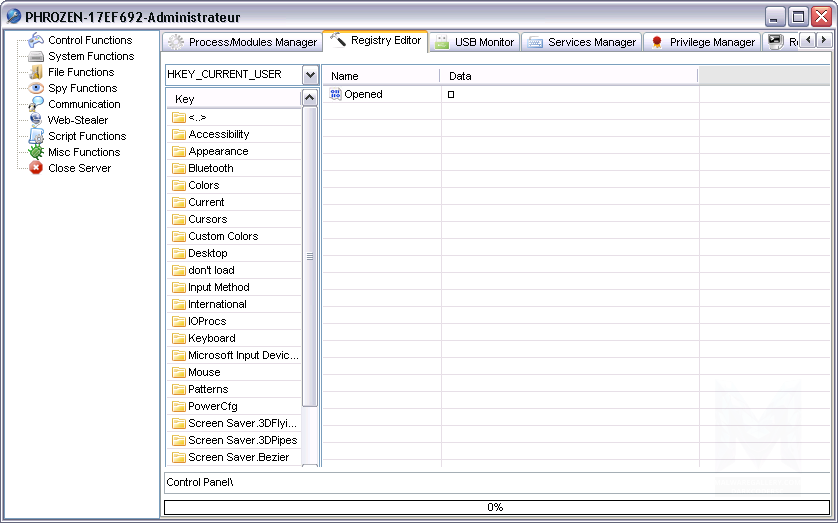Open the Misc Functions tree item

(x=83, y=152)
